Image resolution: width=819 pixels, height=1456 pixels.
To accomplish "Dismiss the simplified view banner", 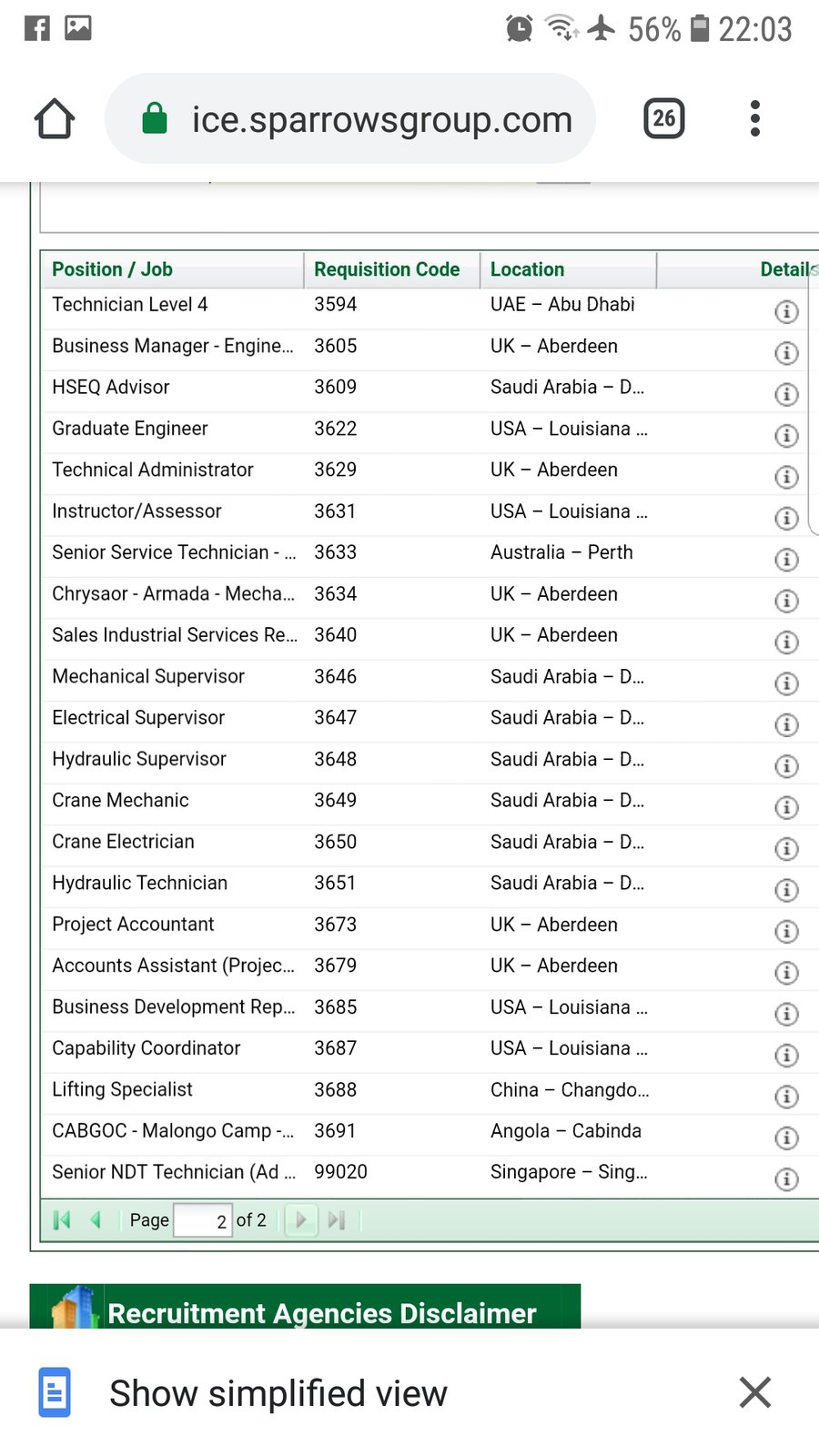I will pos(754,1392).
